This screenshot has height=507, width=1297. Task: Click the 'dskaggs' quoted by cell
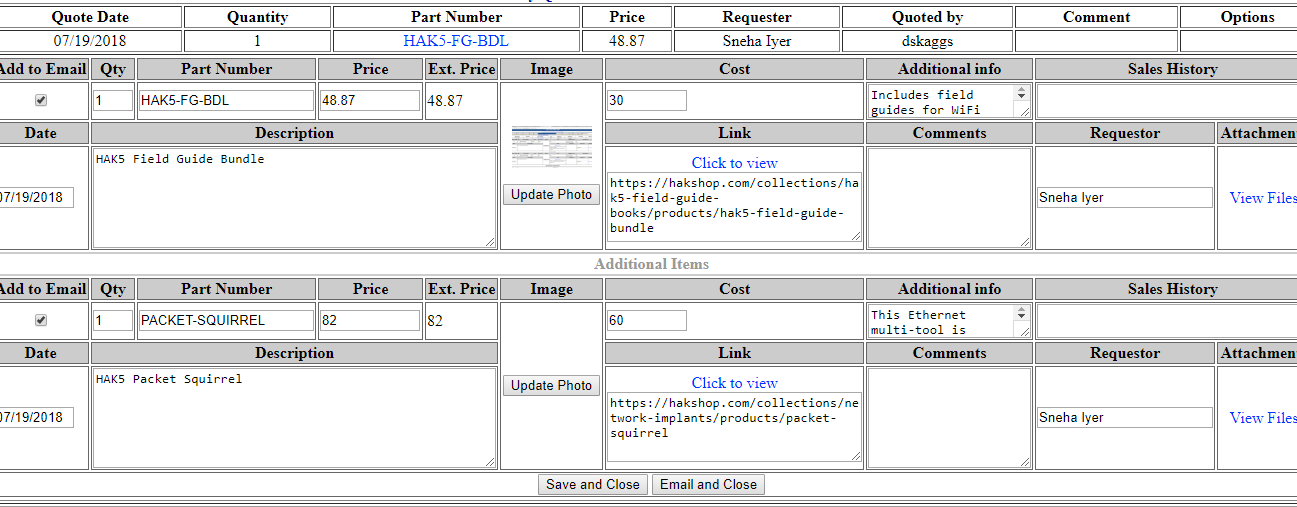[927, 41]
